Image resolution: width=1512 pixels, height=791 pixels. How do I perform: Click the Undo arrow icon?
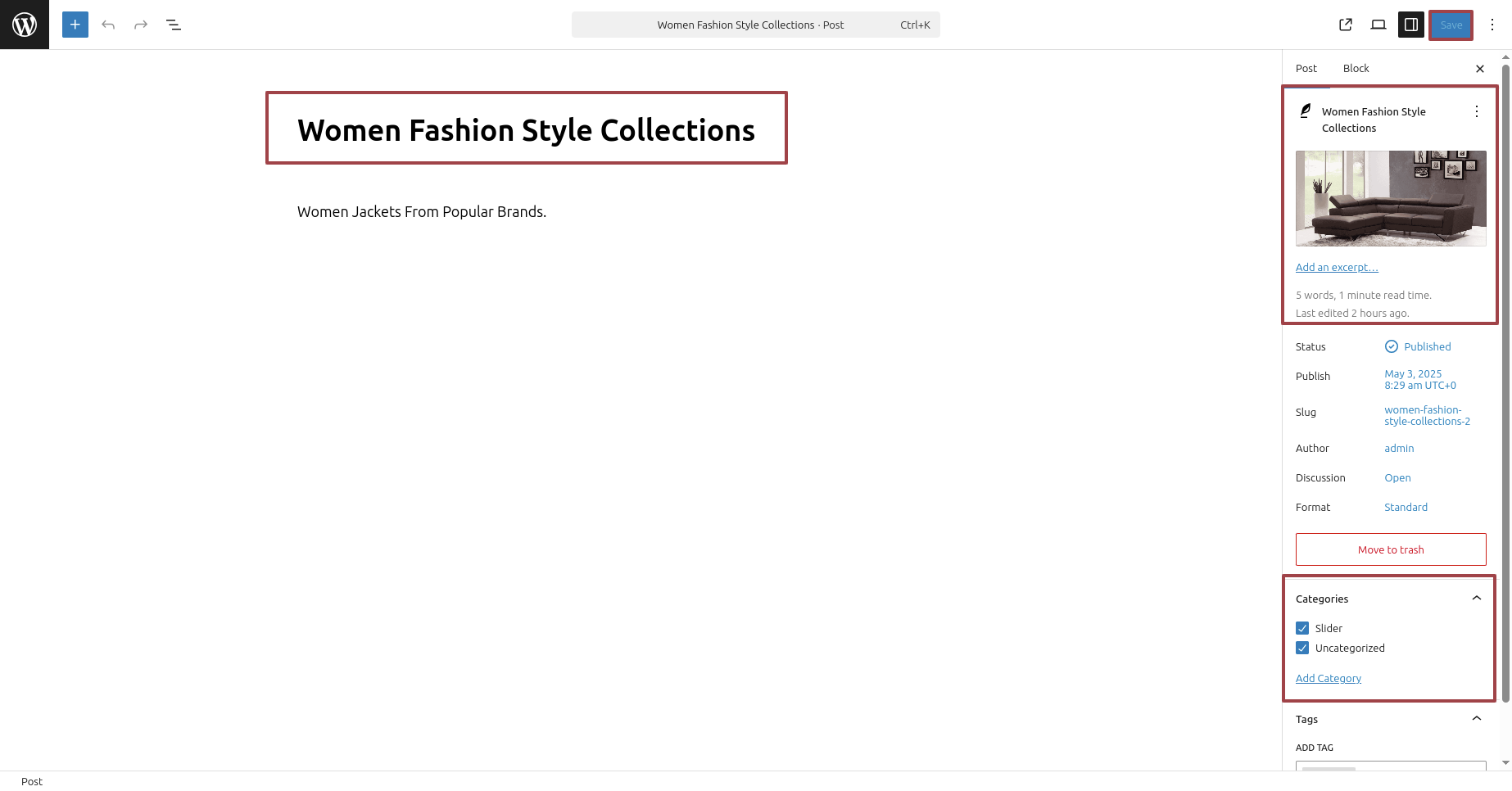tap(108, 25)
